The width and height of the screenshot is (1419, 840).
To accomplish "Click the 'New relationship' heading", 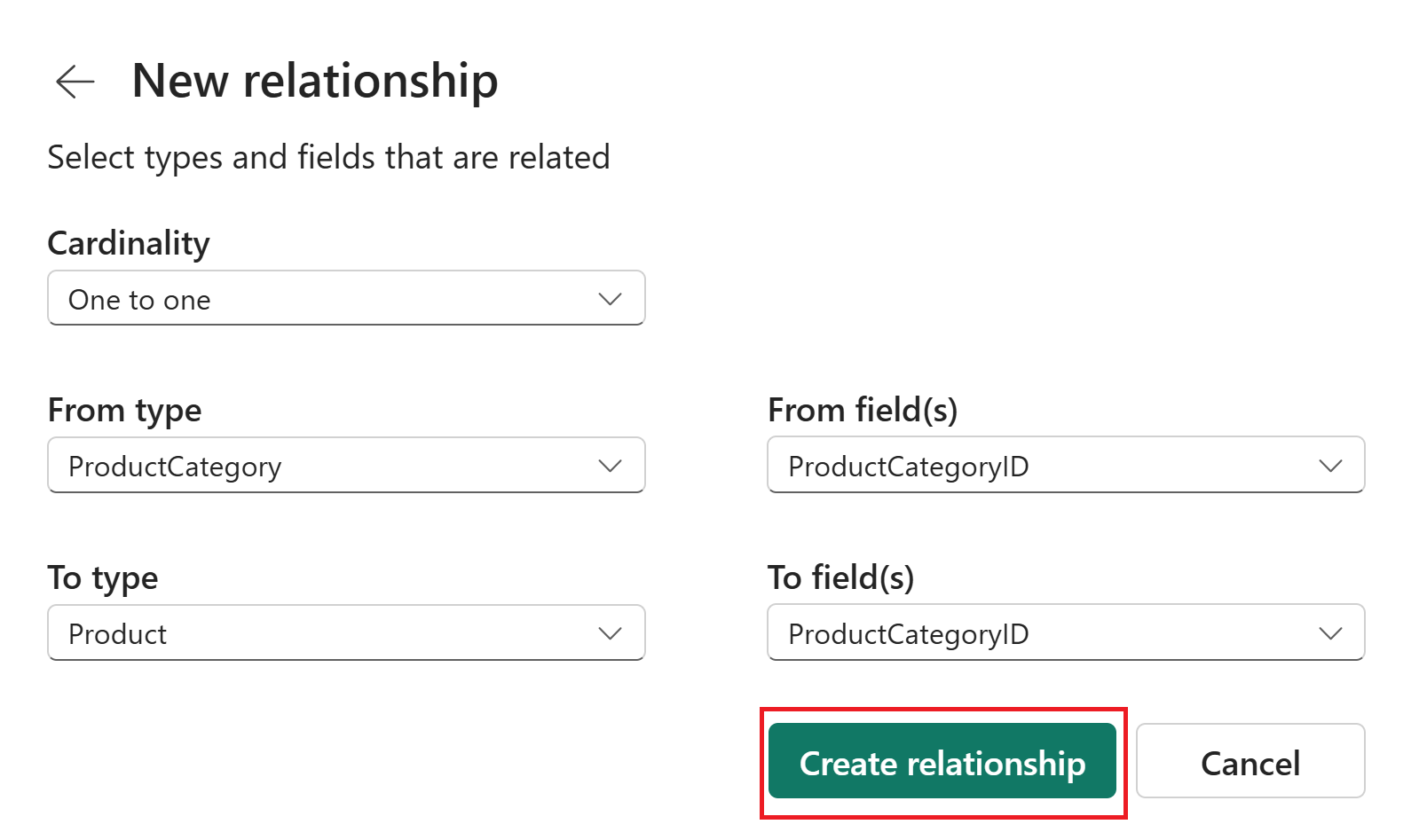I will click(x=315, y=81).
